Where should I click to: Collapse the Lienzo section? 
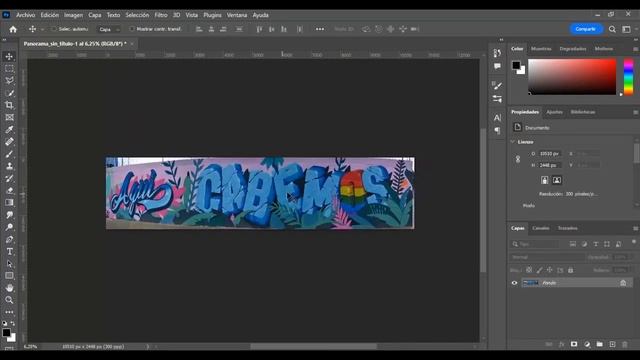tap(513, 142)
